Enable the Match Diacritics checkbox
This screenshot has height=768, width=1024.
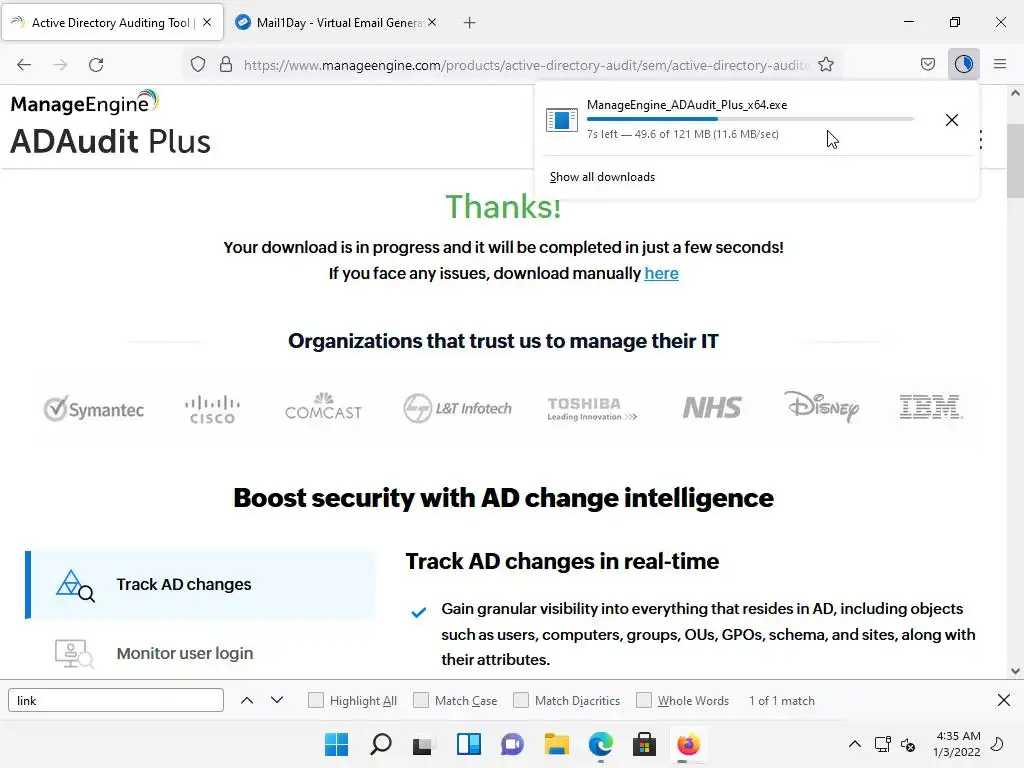pos(521,701)
